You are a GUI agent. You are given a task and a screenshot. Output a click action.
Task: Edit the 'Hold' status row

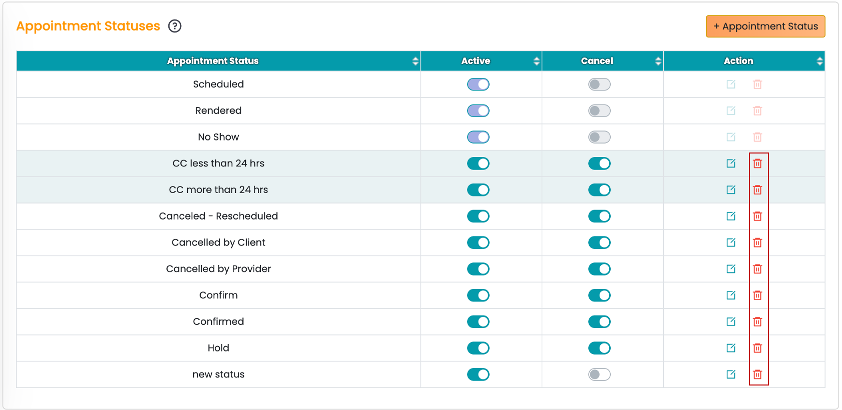pyautogui.click(x=730, y=348)
